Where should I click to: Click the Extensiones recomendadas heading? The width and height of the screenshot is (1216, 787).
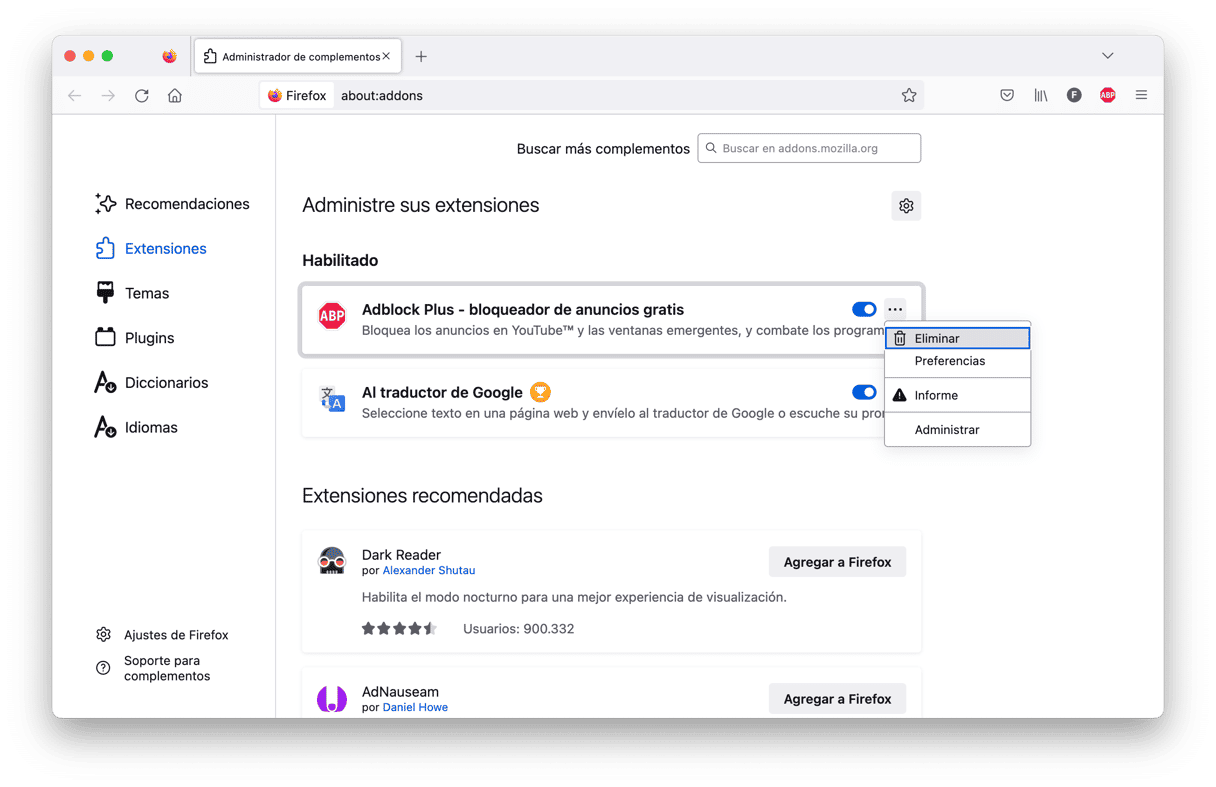(x=422, y=496)
